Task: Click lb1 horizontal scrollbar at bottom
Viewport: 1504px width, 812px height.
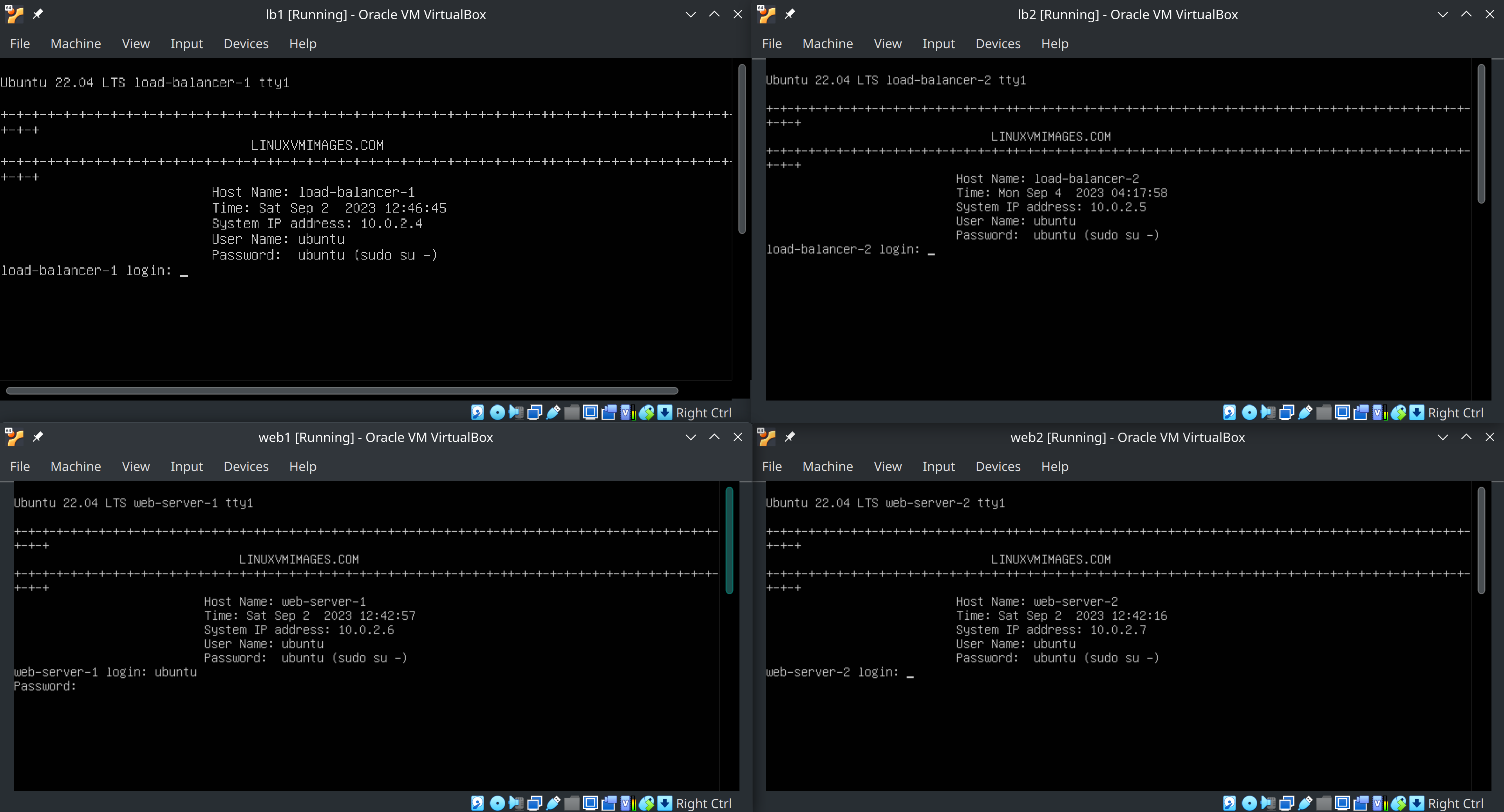Action: coord(342,390)
